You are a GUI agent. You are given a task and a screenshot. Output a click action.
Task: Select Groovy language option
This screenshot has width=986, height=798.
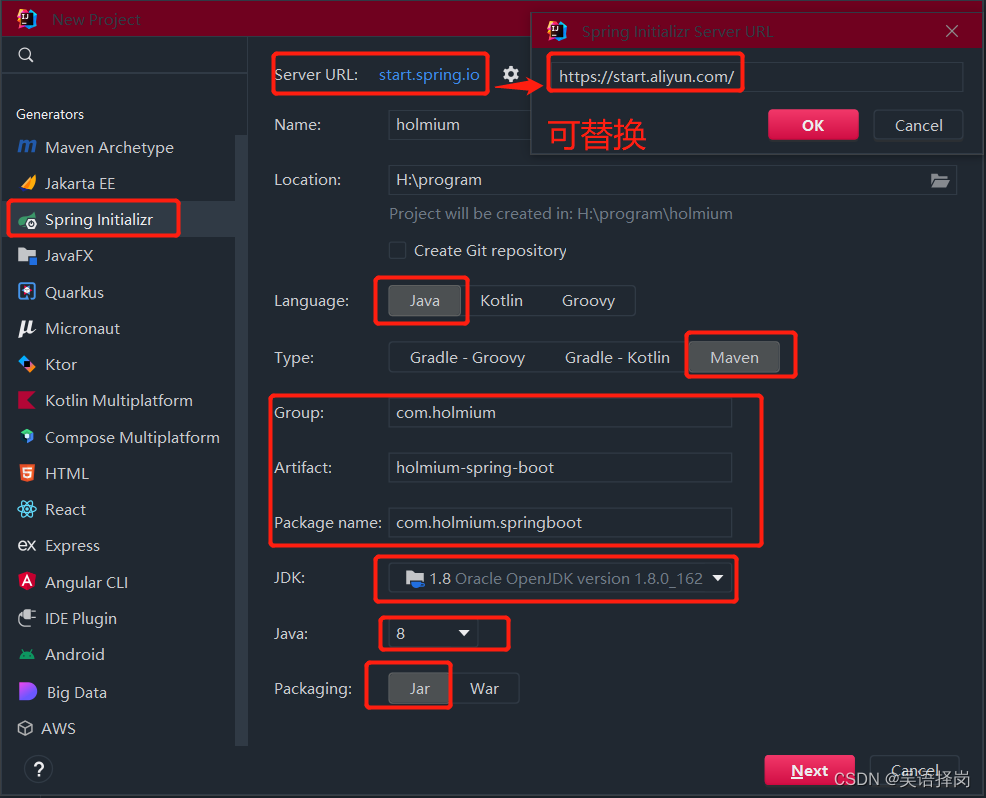click(x=588, y=301)
